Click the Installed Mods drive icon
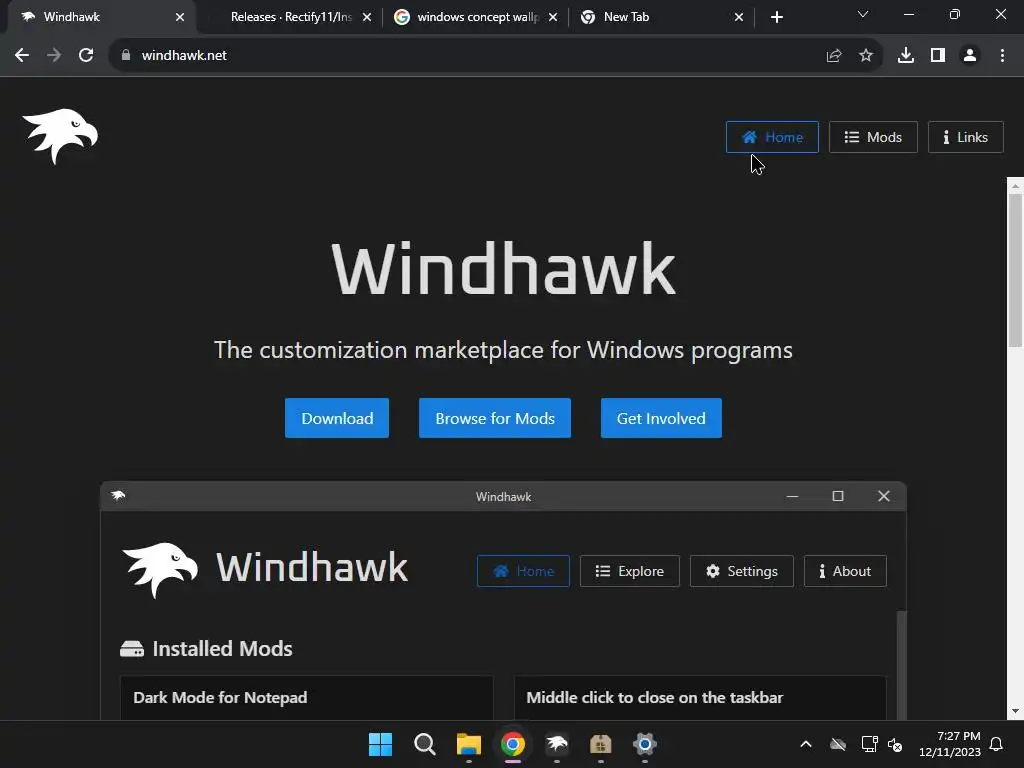 click(132, 648)
